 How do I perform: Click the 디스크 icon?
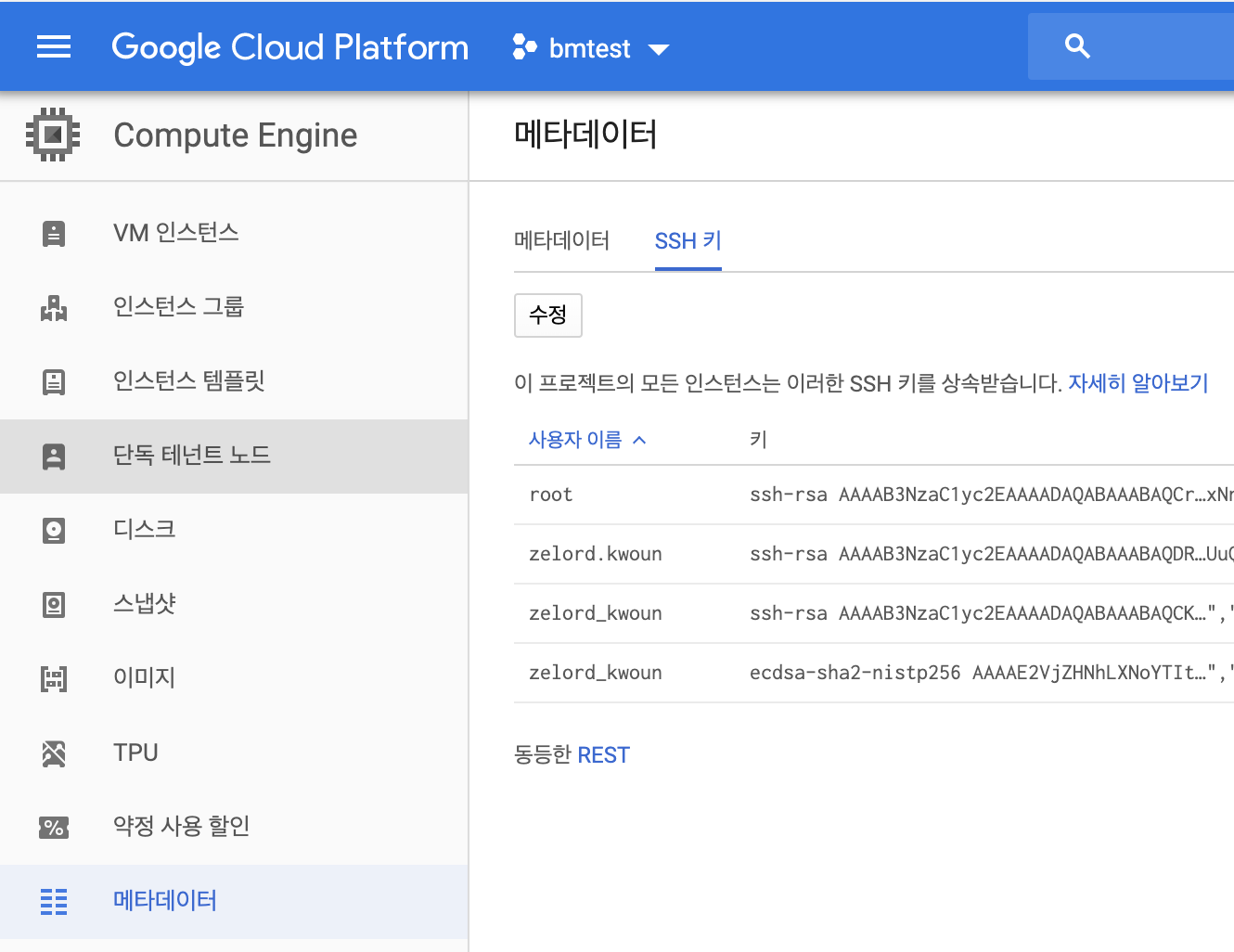point(54,530)
